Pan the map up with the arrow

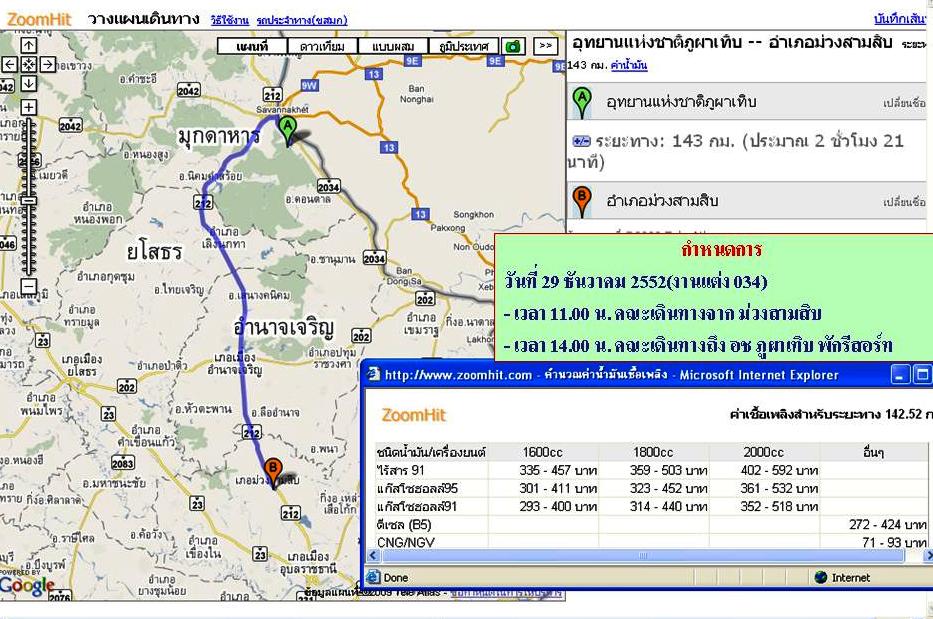(x=29, y=46)
